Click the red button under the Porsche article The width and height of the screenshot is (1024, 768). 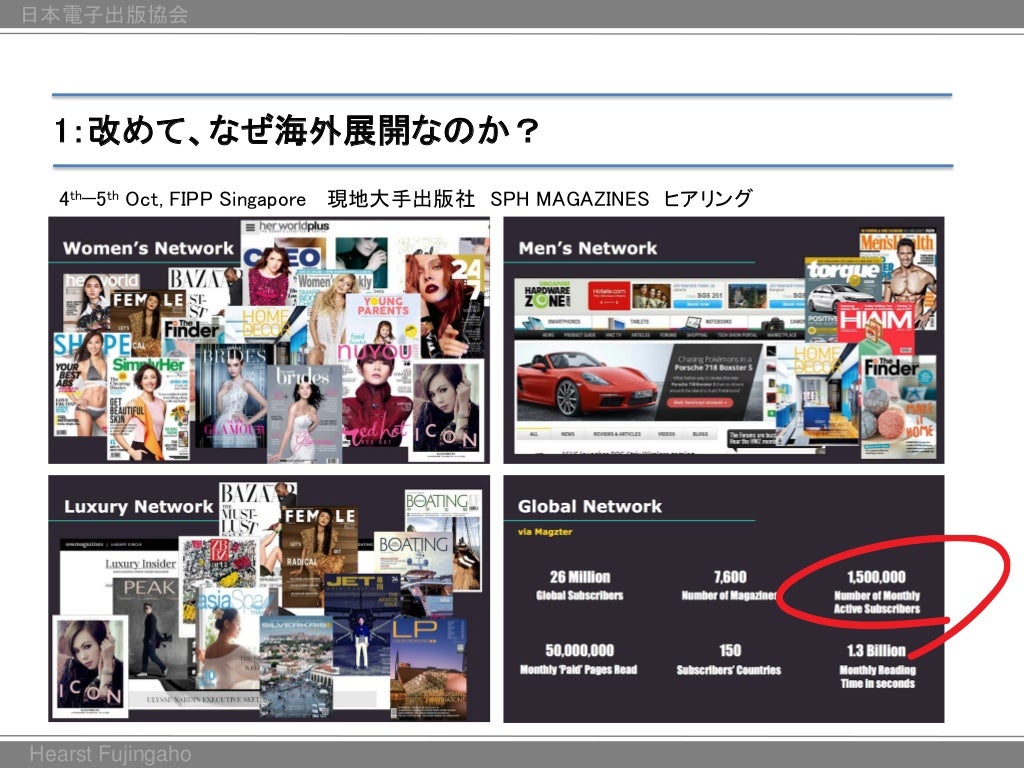click(x=699, y=402)
